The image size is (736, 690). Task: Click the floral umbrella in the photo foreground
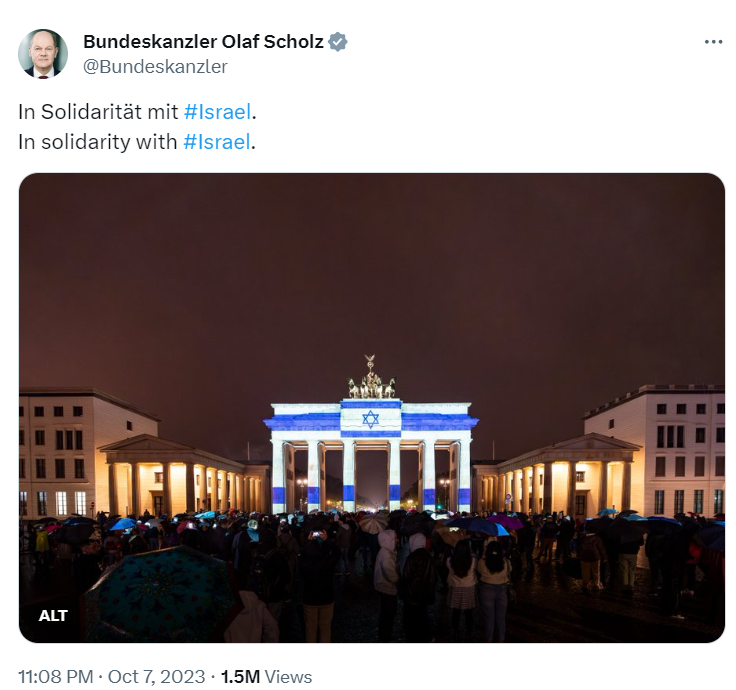click(x=160, y=594)
